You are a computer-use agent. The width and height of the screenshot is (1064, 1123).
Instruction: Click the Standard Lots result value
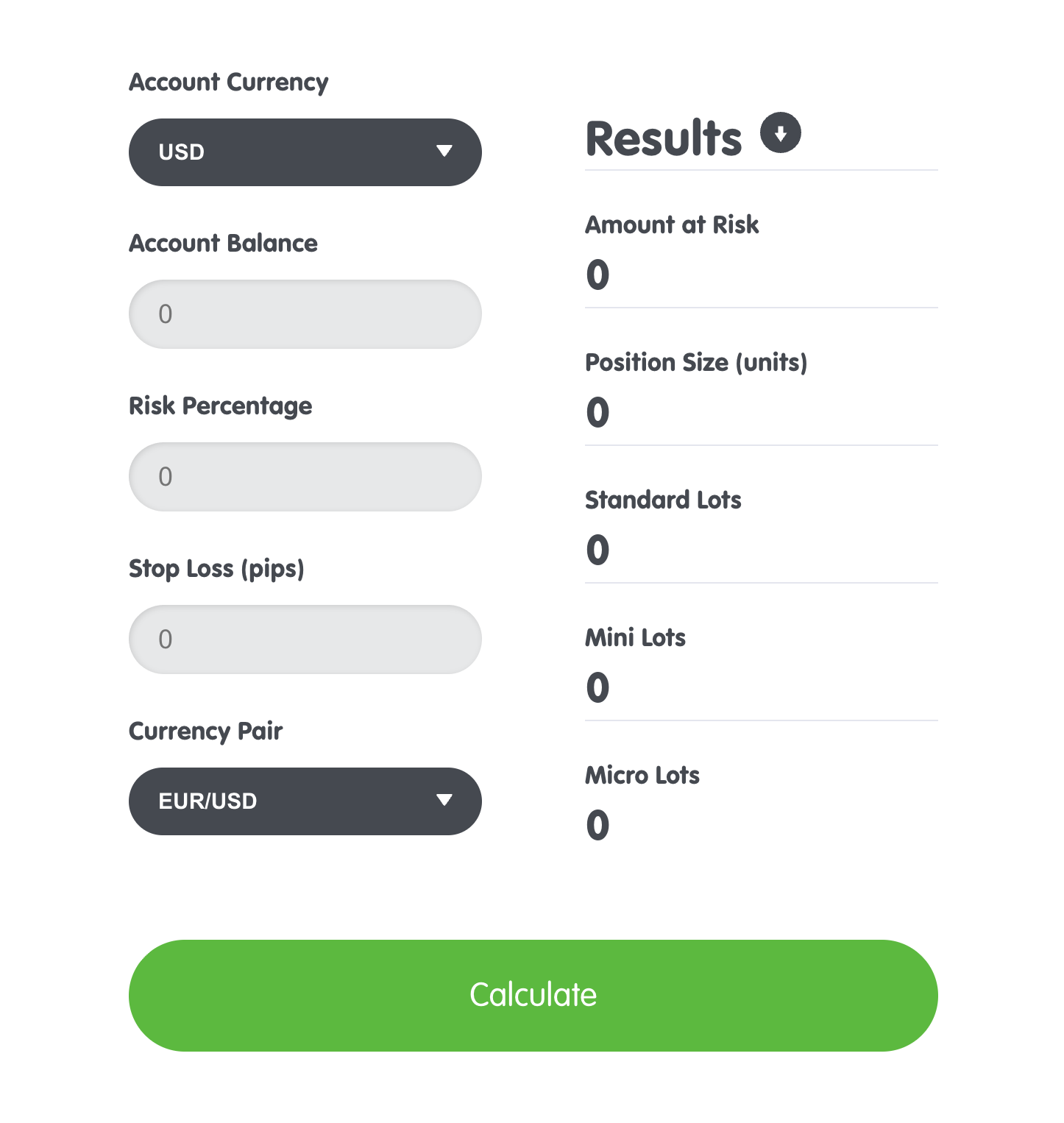pyautogui.click(x=597, y=550)
